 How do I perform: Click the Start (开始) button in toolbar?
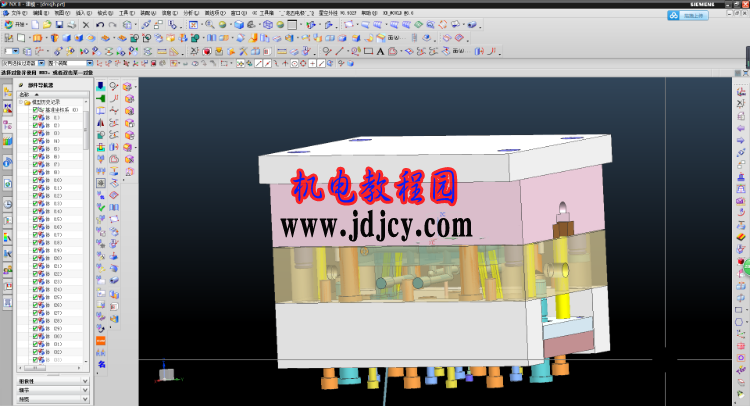tap(13, 24)
